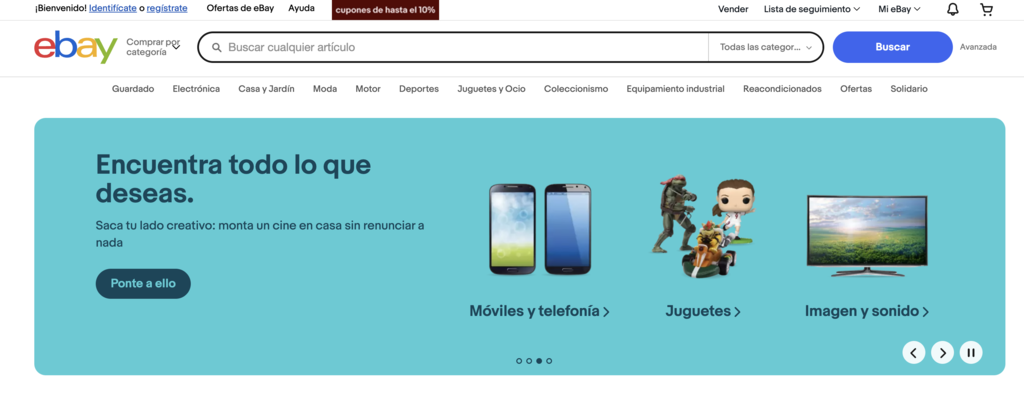Open Ofertas de eBay link
Viewport: 1024px width, 406px height.
240,8
